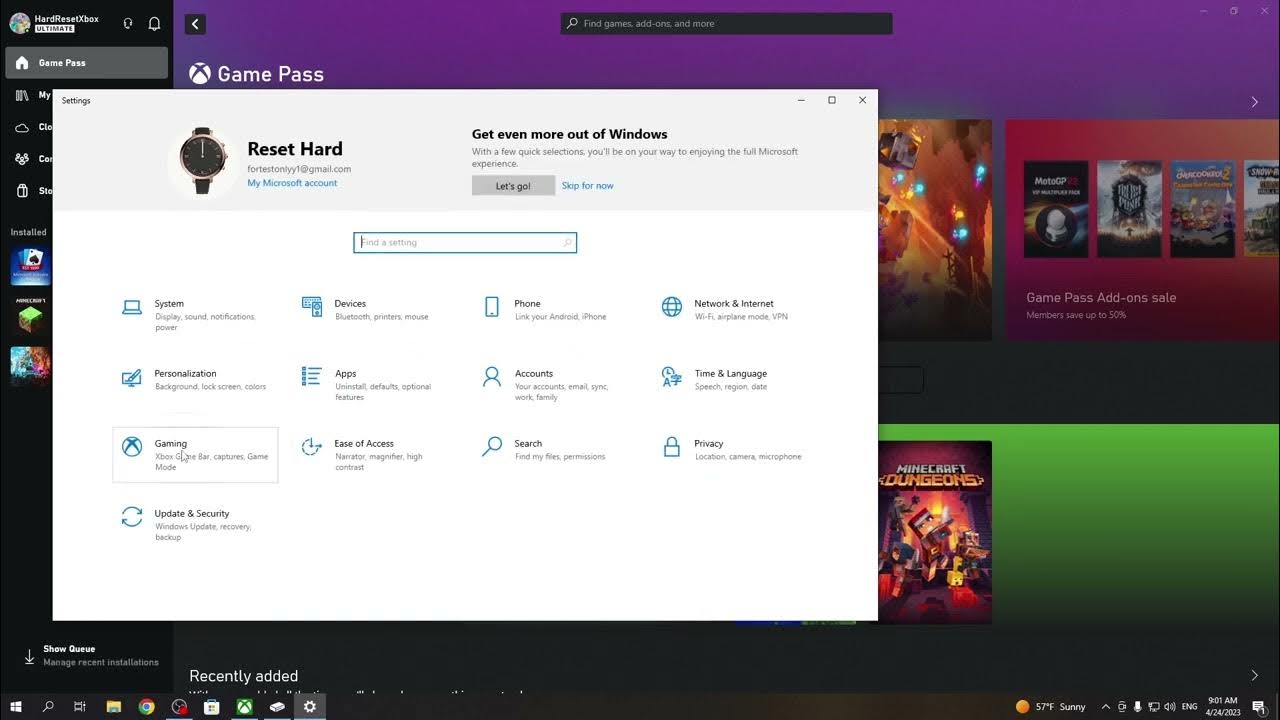Click the Xbox app back arrow

(x=195, y=24)
